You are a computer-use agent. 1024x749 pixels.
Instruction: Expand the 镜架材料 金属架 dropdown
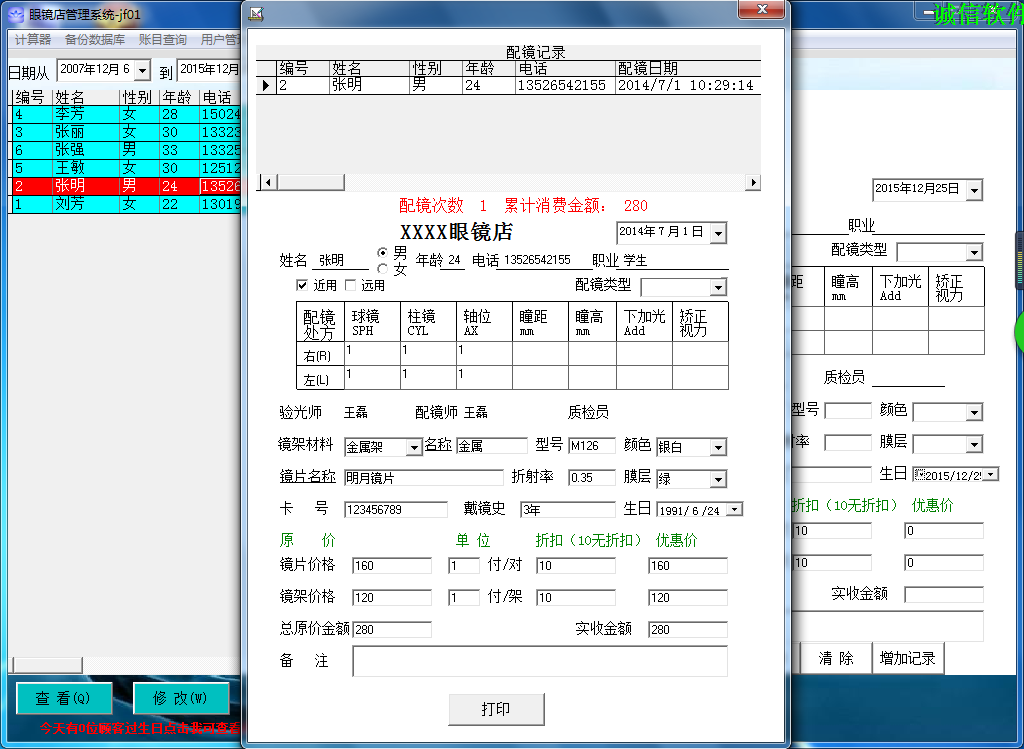click(413, 447)
